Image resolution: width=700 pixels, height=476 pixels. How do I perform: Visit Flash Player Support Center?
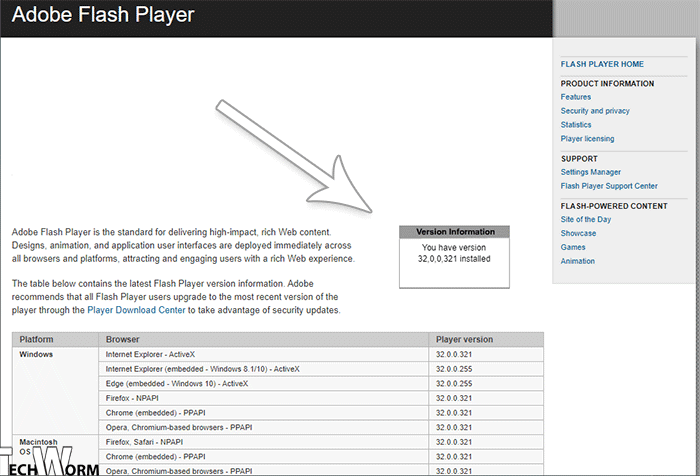[609, 186]
